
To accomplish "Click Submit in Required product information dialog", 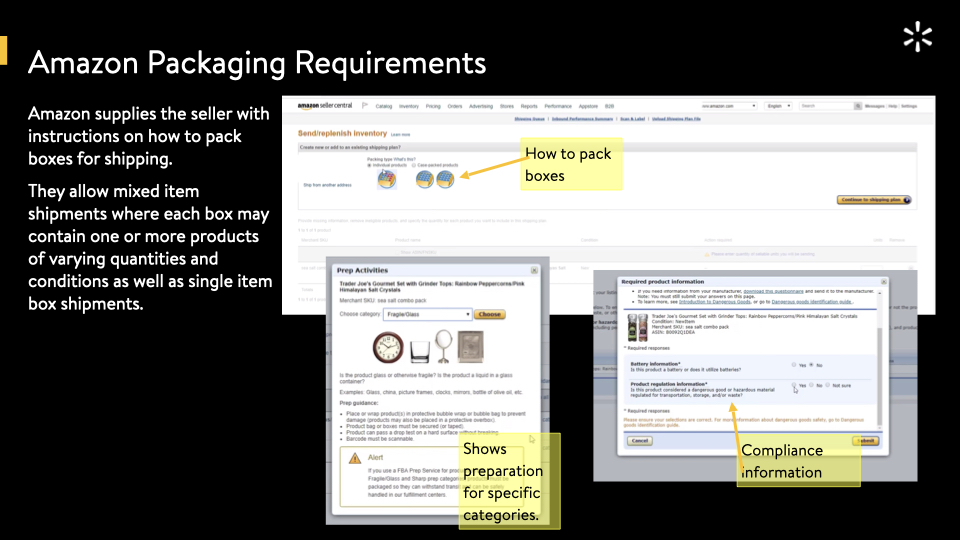I will point(865,441).
